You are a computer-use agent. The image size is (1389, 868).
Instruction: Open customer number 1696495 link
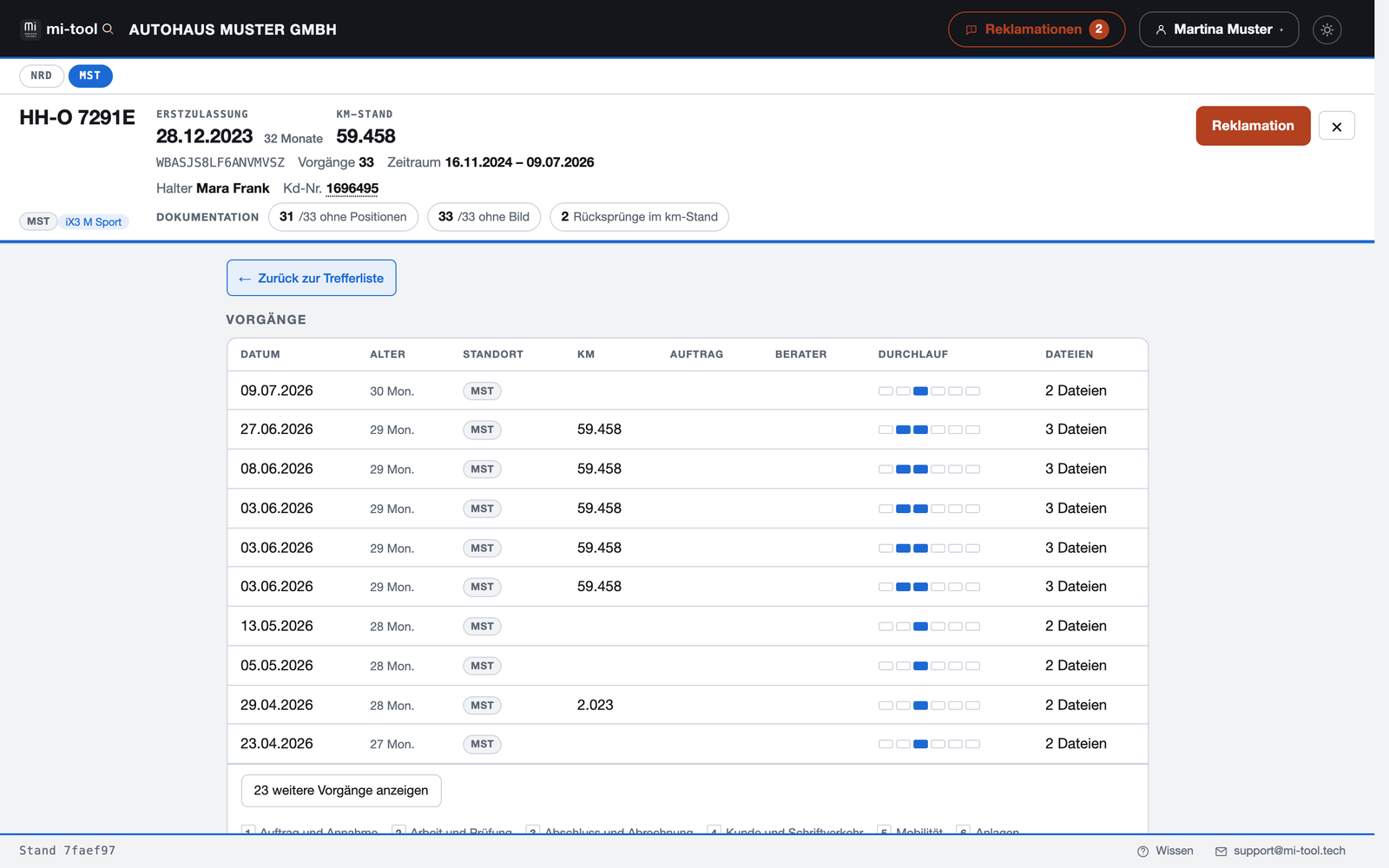[x=352, y=188]
